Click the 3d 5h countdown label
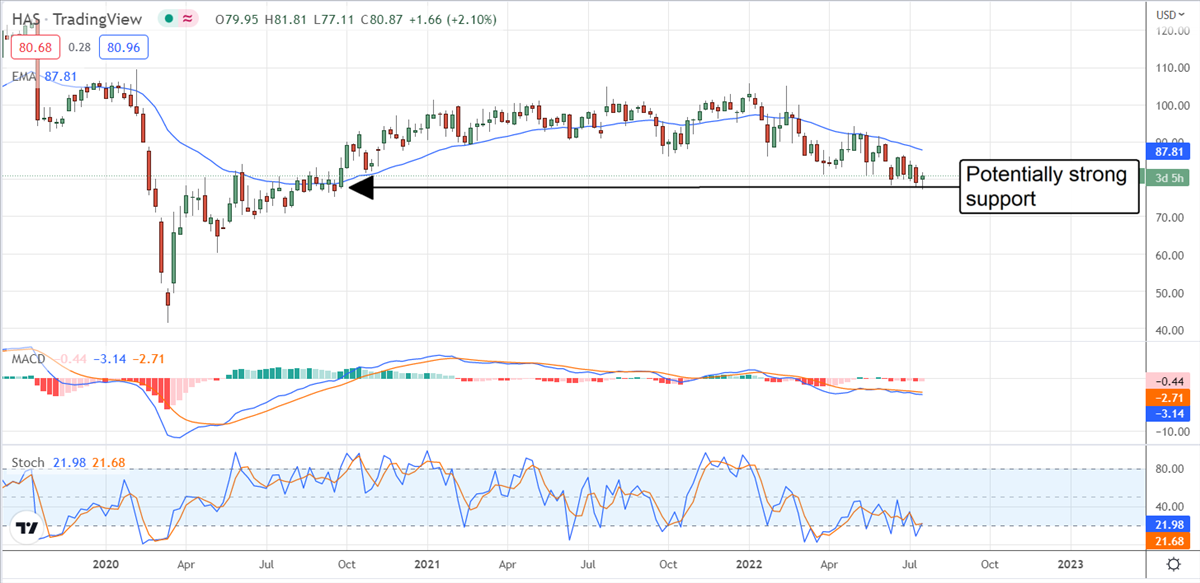Image resolution: width=1200 pixels, height=583 pixels. tap(1165, 177)
